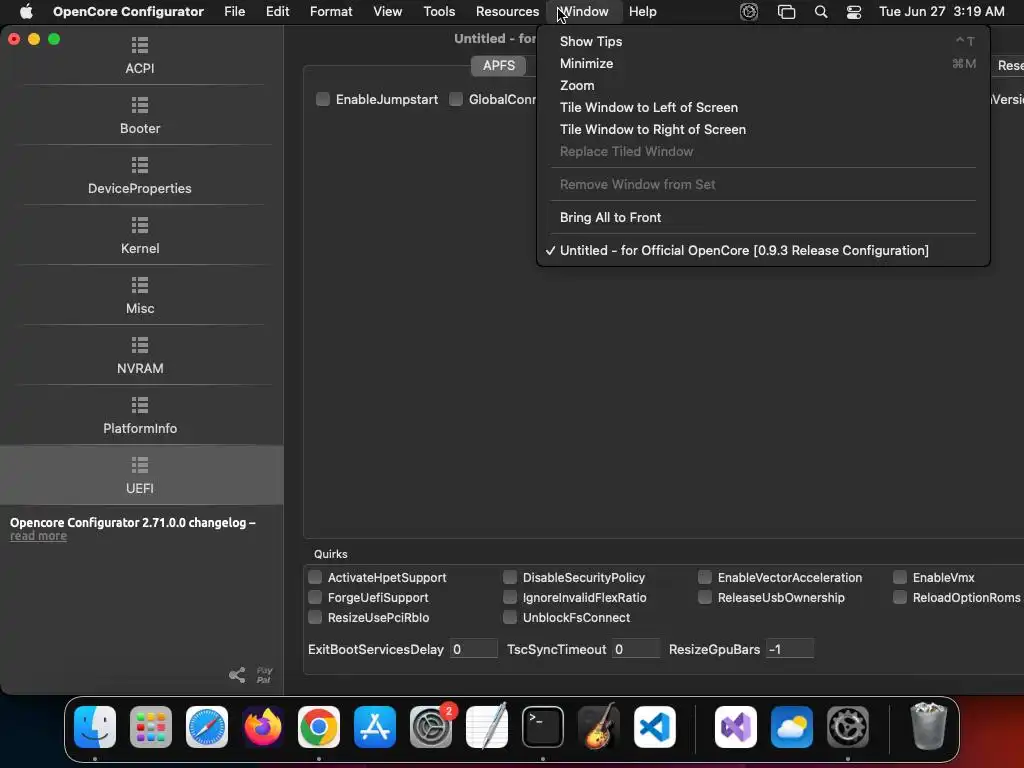Click the changelog read more link
This screenshot has width=1024, height=768.
(x=39, y=536)
